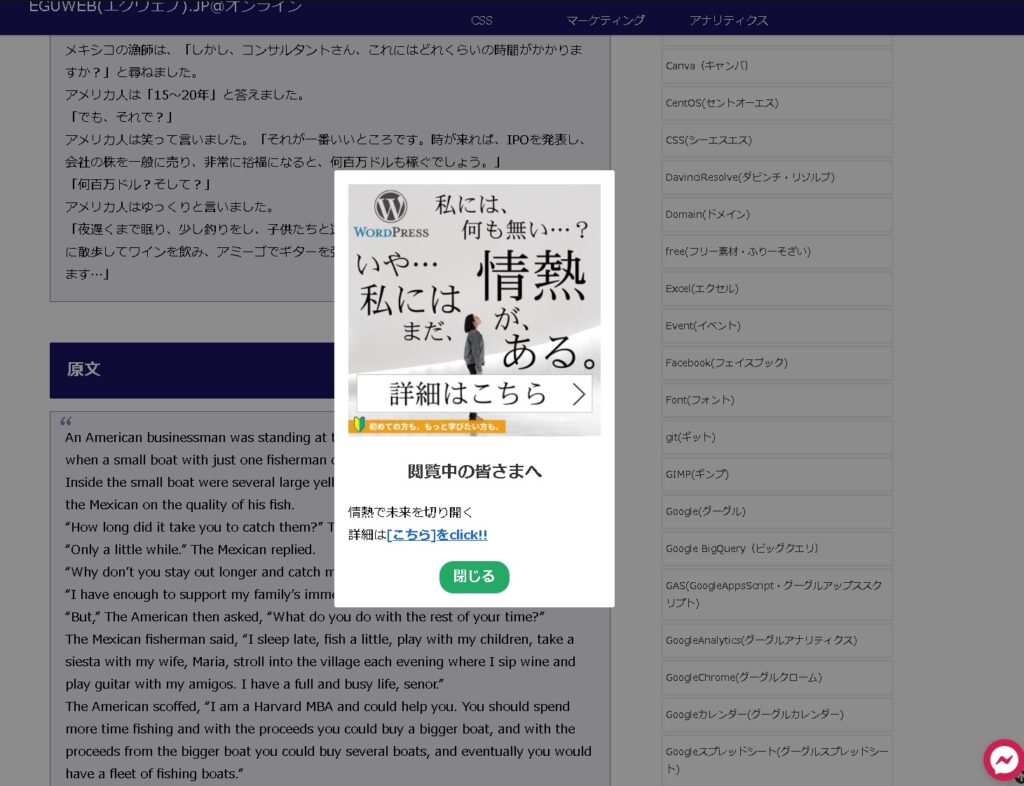Follow the [こちら]をclick!! link

coord(437,535)
